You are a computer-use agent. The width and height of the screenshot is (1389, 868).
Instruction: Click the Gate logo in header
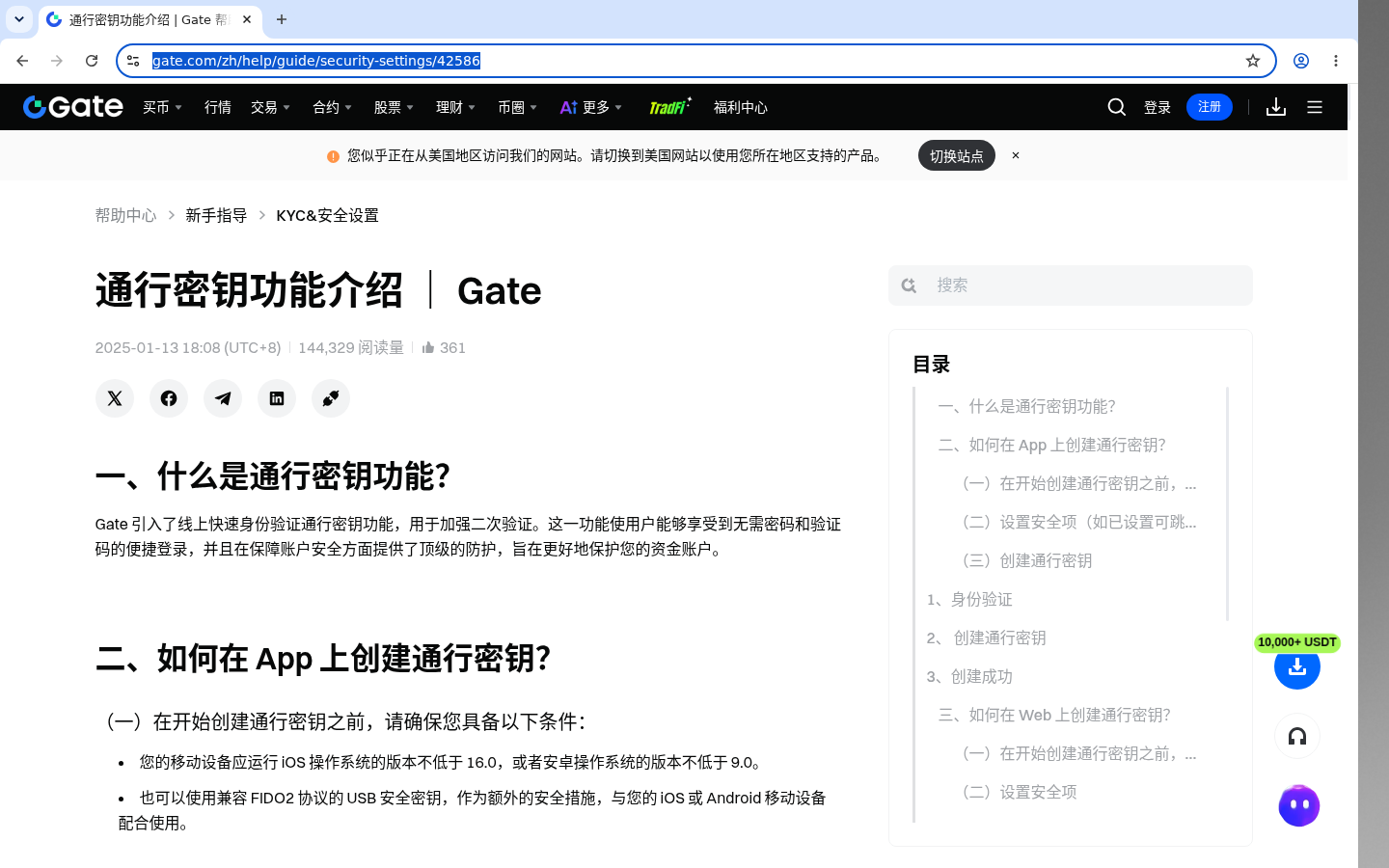(73, 107)
